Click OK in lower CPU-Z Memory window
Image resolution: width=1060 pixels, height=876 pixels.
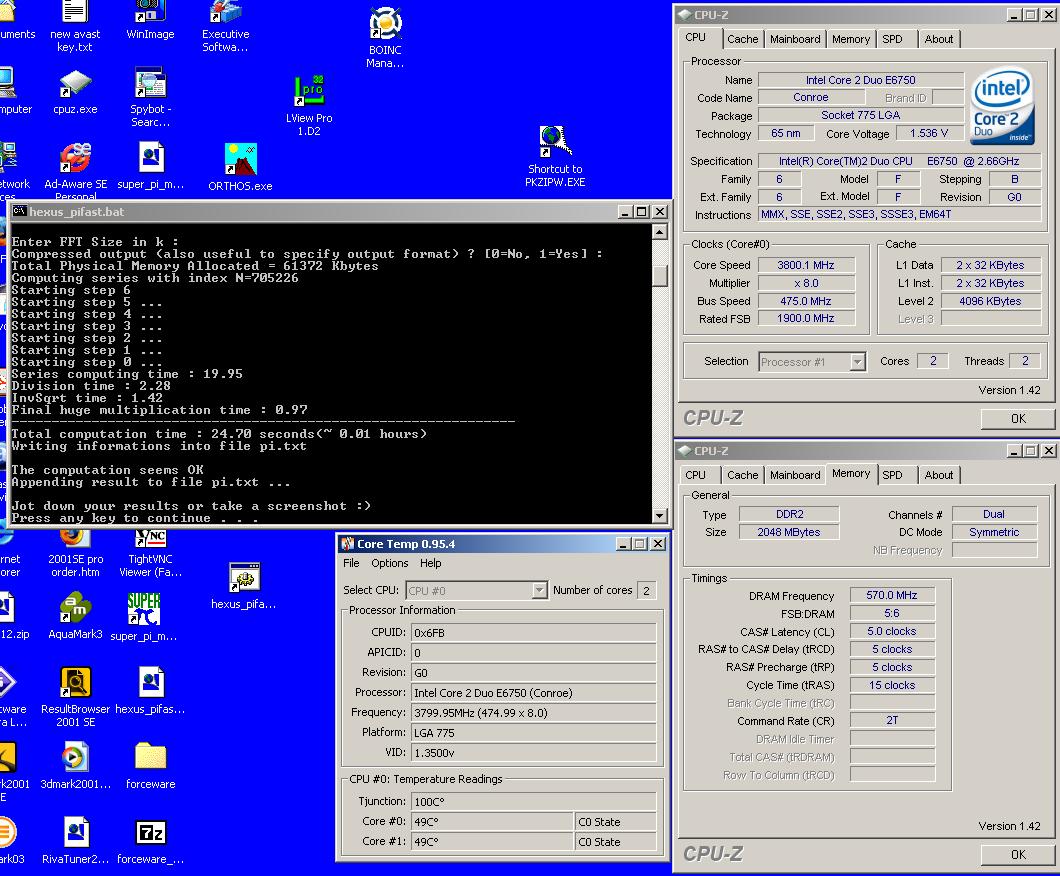(1018, 854)
